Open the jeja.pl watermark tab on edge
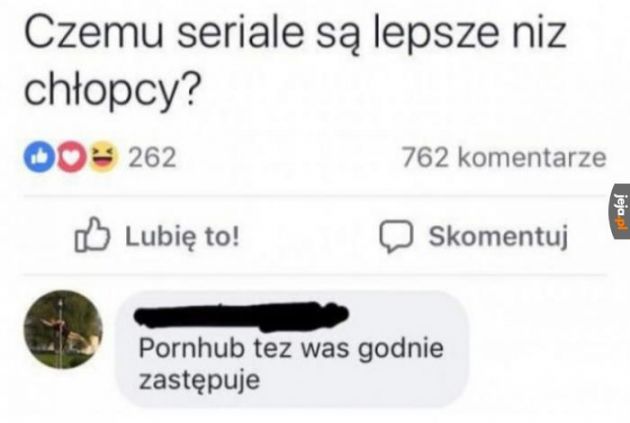Image resolution: width=630 pixels, height=423 pixels. pos(621,212)
